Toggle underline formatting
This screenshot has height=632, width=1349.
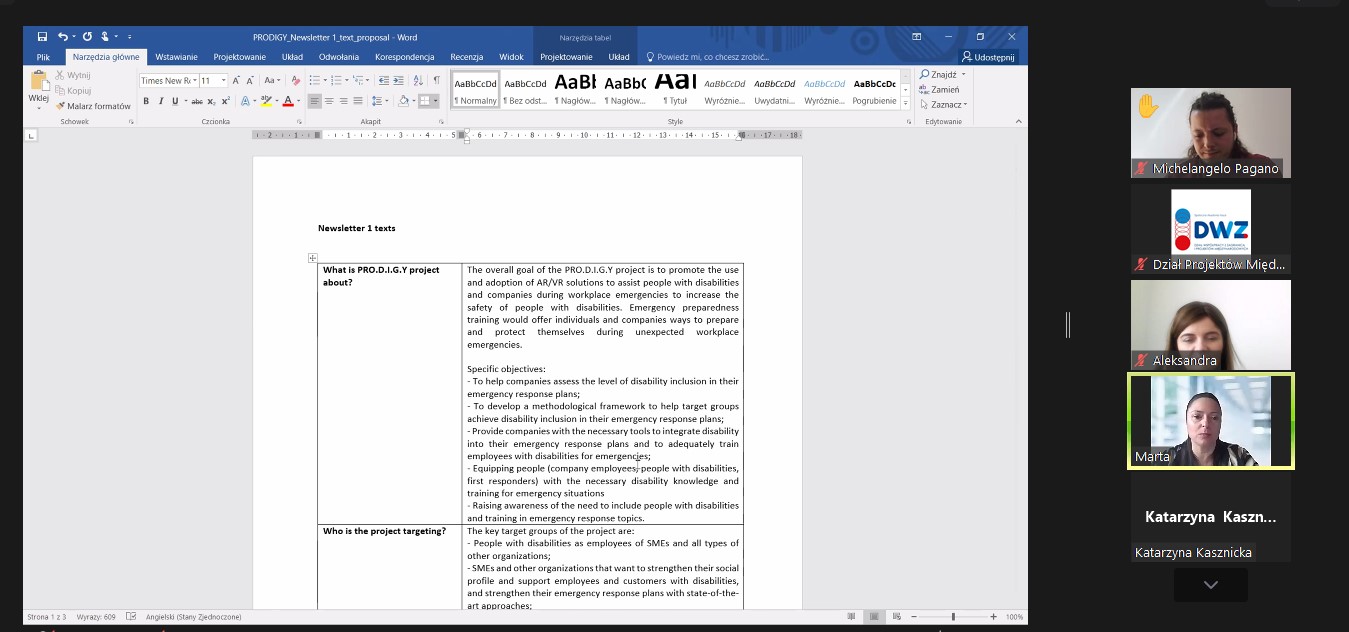[x=174, y=101]
